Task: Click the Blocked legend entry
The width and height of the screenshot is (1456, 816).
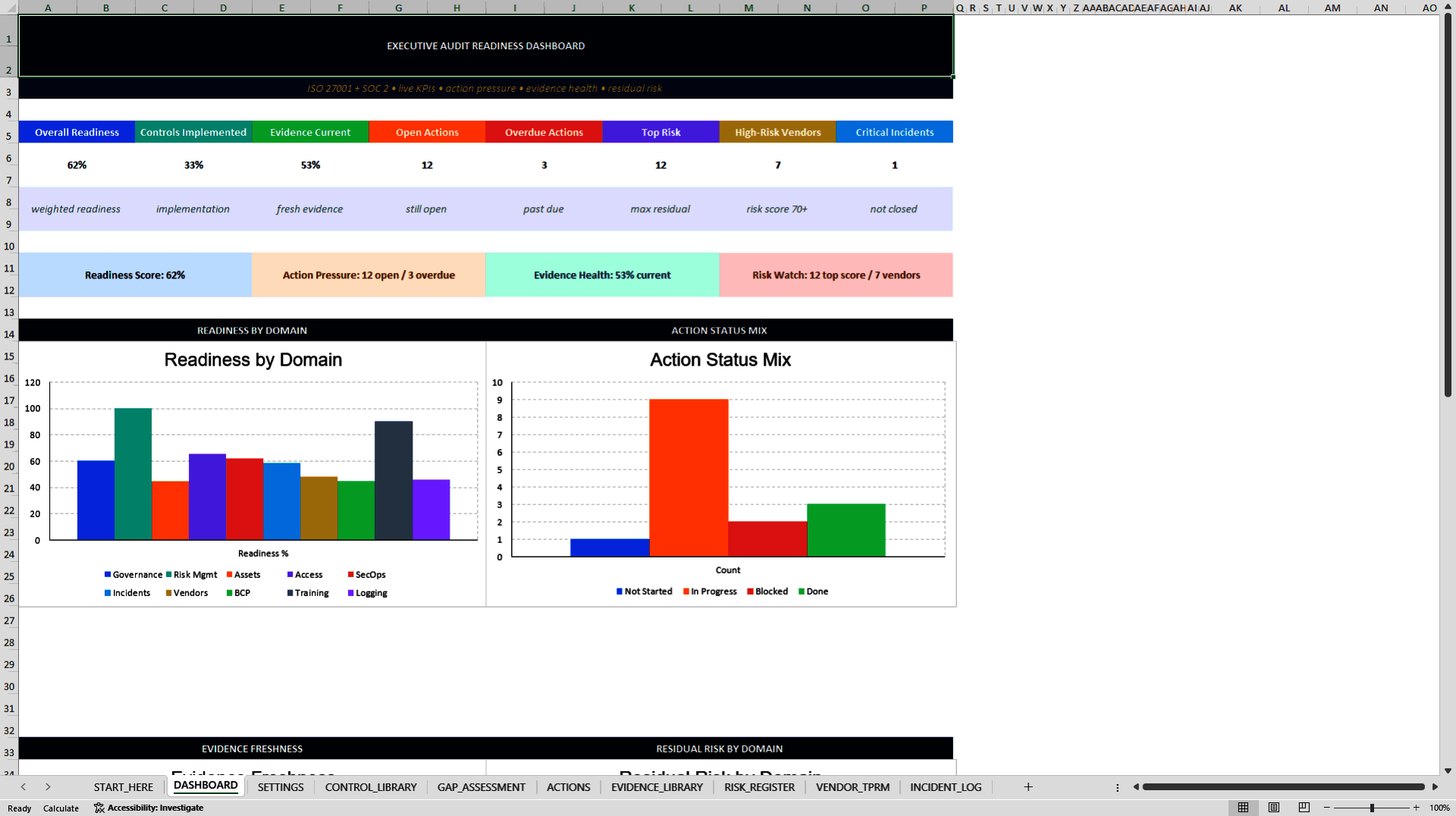Action: (x=767, y=592)
